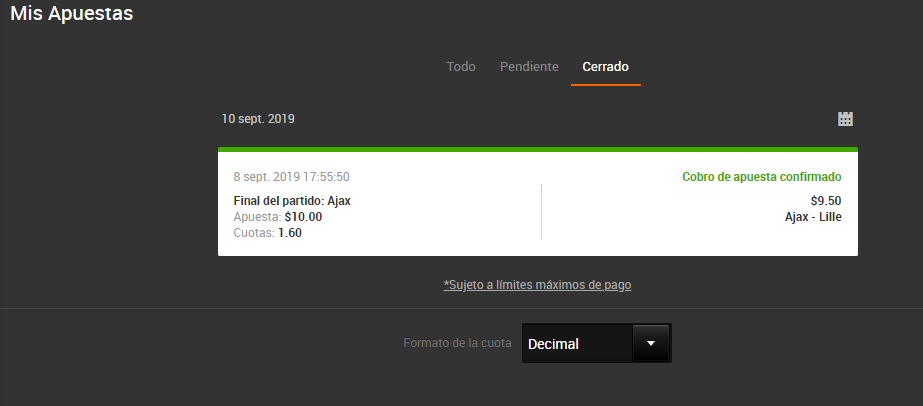Select the Cerrado tab
The image size is (923, 406).
point(606,67)
